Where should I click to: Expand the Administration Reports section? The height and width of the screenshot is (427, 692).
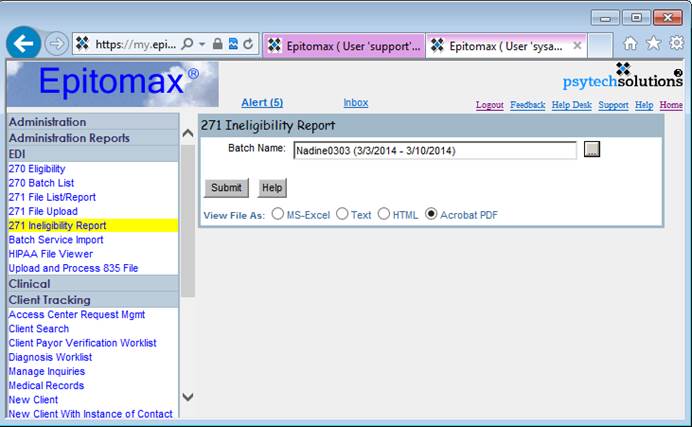69,138
